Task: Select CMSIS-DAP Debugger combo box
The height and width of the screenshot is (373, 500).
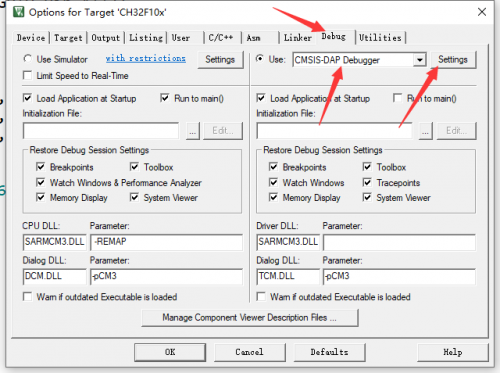Action: coord(359,60)
